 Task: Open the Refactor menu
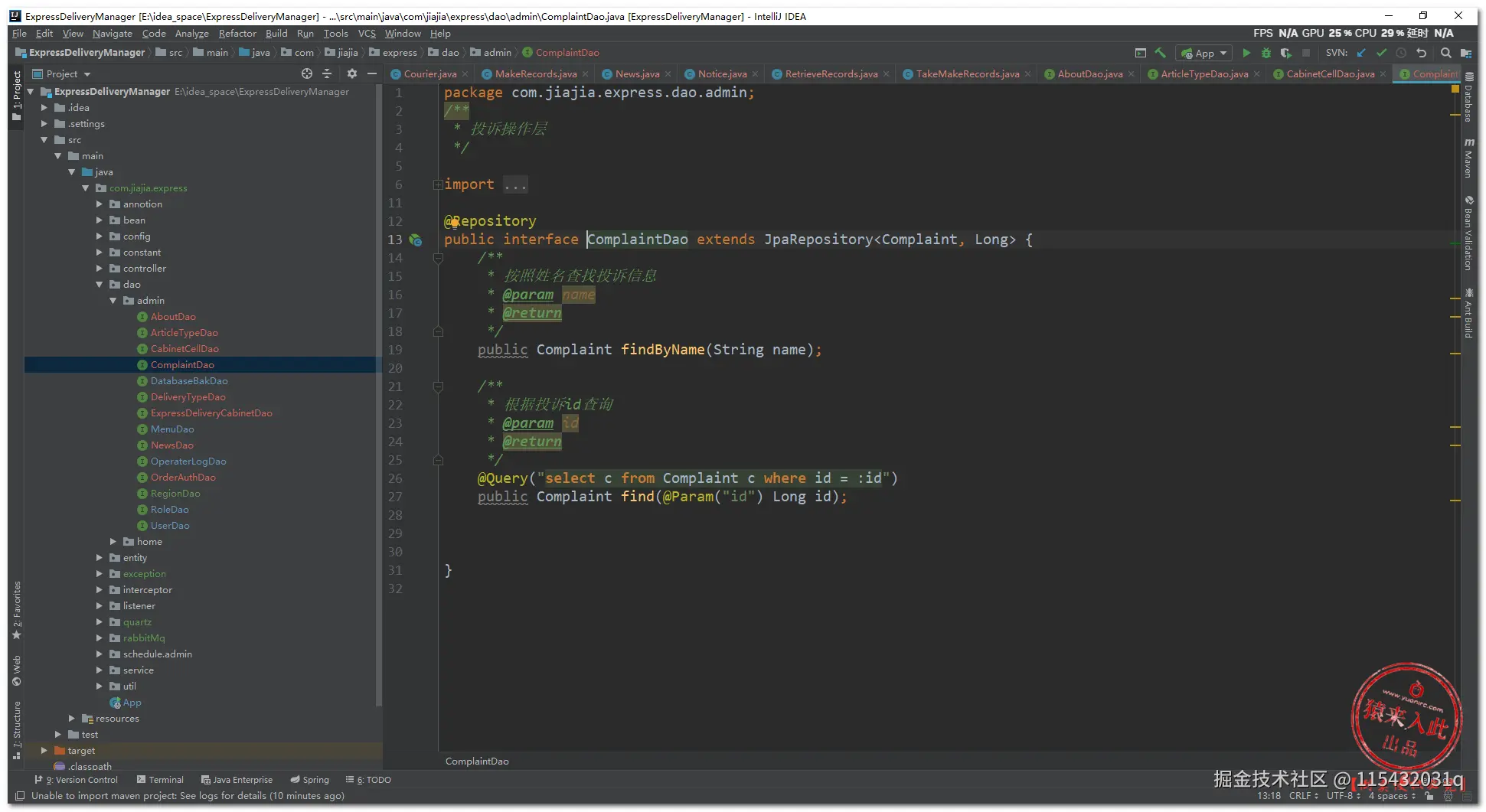(237, 34)
